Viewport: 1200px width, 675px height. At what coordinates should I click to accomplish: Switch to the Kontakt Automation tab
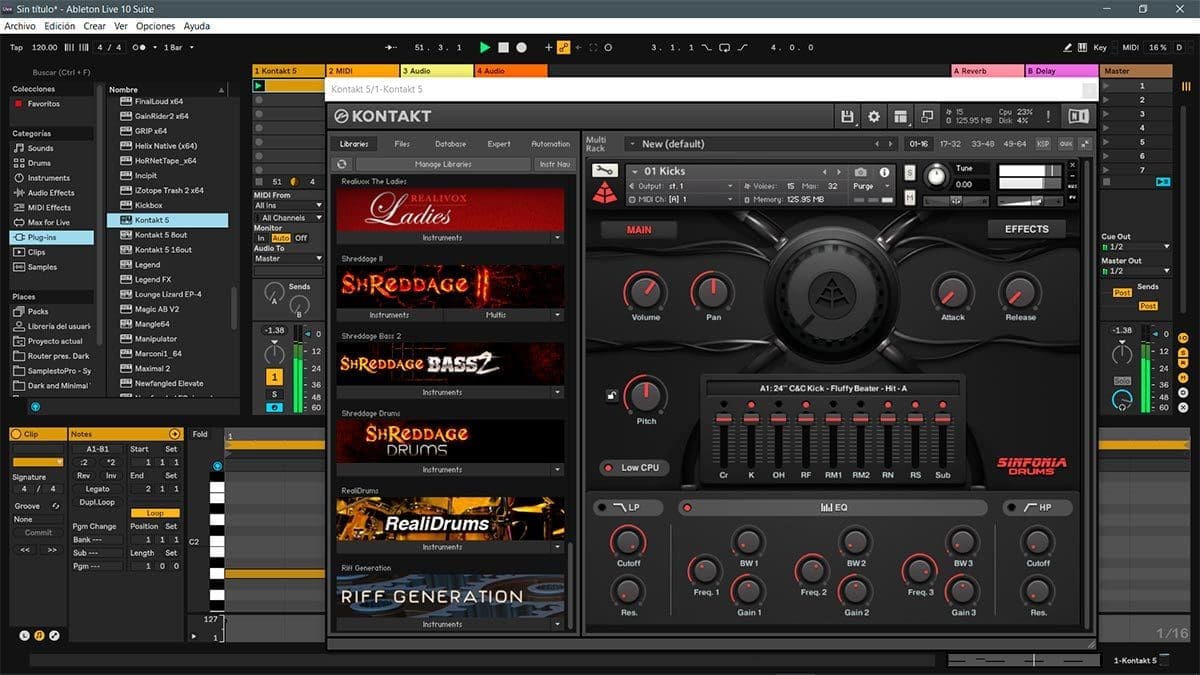pyautogui.click(x=550, y=144)
